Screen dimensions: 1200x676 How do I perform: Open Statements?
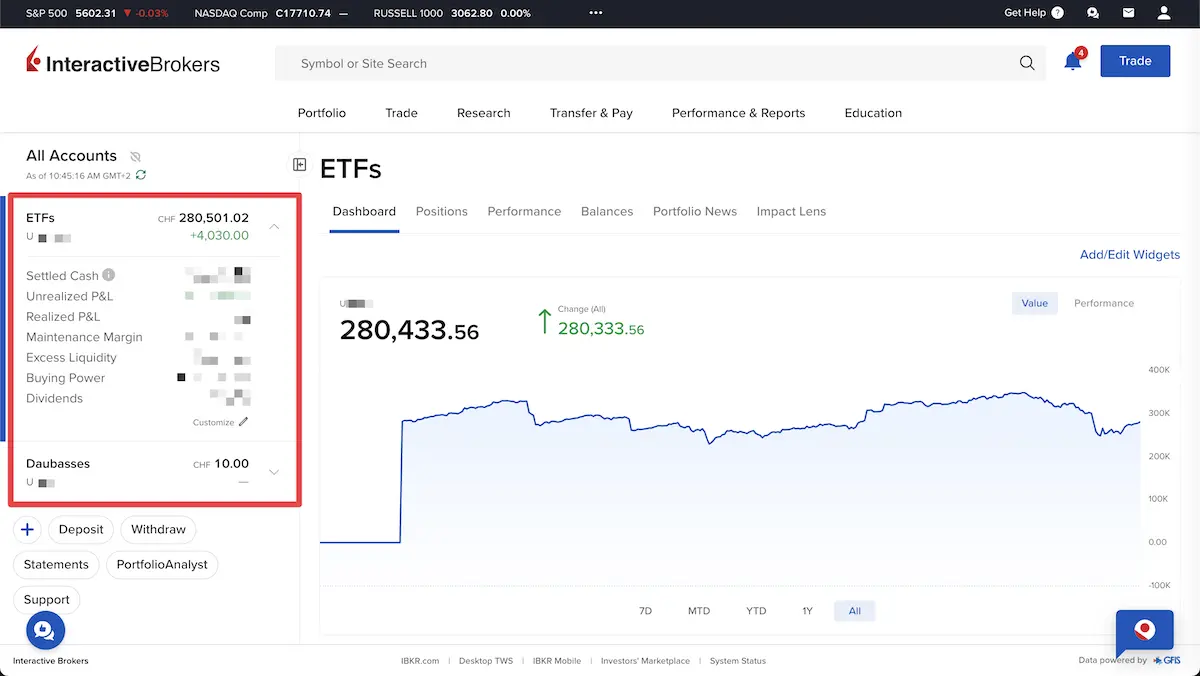[x=56, y=565]
